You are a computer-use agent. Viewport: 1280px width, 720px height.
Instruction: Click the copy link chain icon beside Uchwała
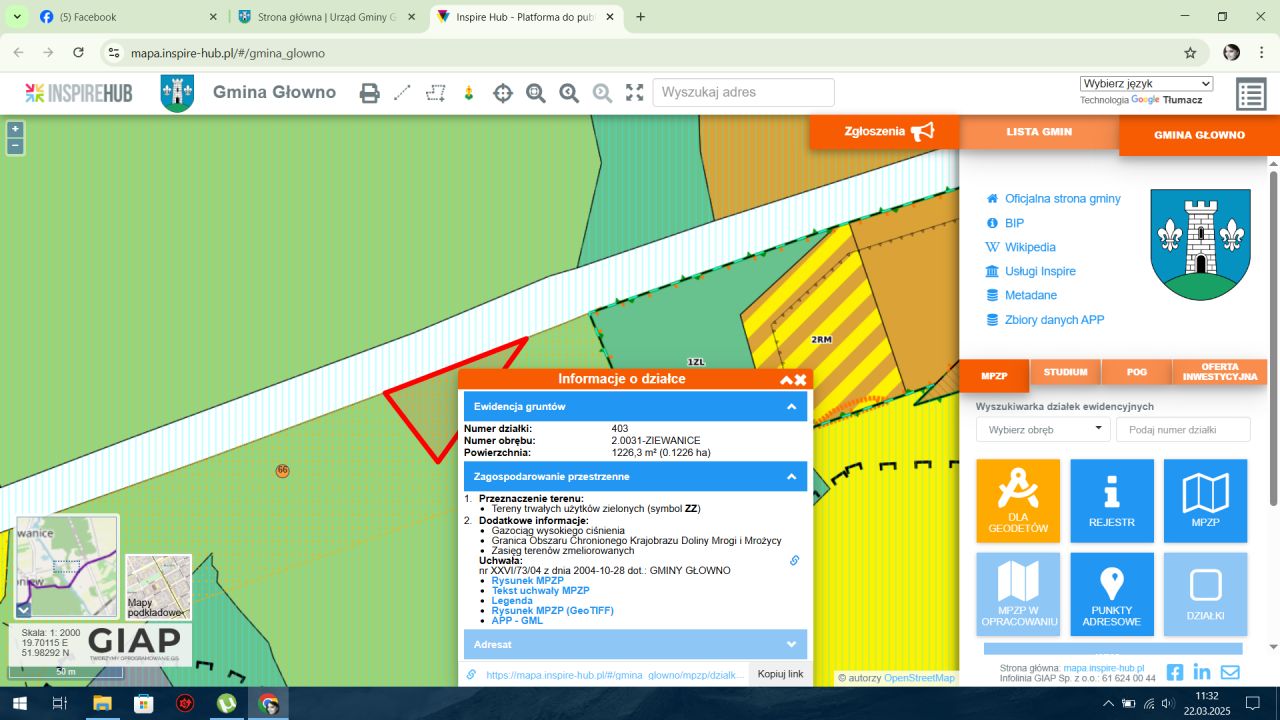[x=794, y=561]
